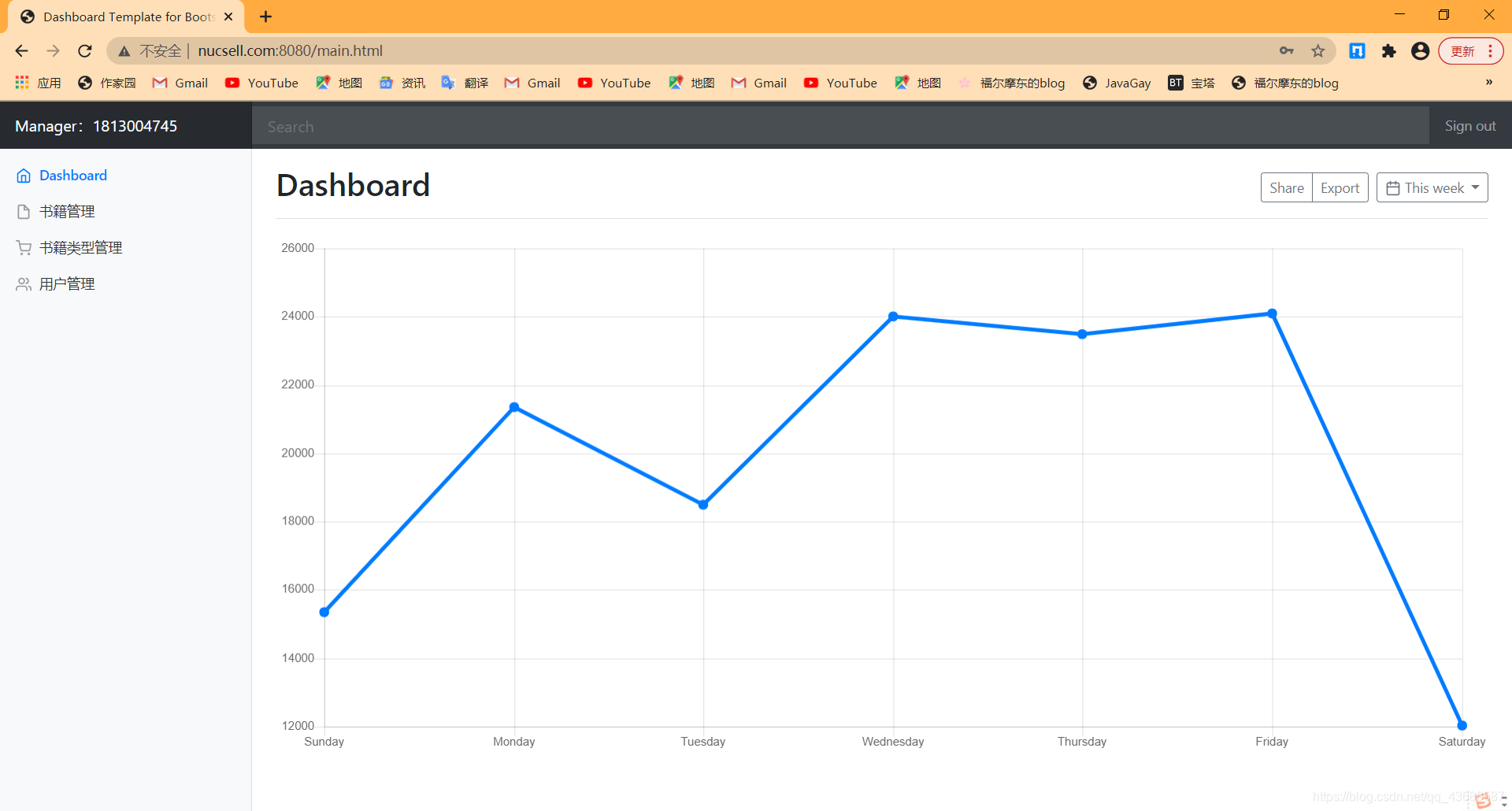Open the third Gmail bookmark
The image size is (1512, 811).
click(x=759, y=83)
